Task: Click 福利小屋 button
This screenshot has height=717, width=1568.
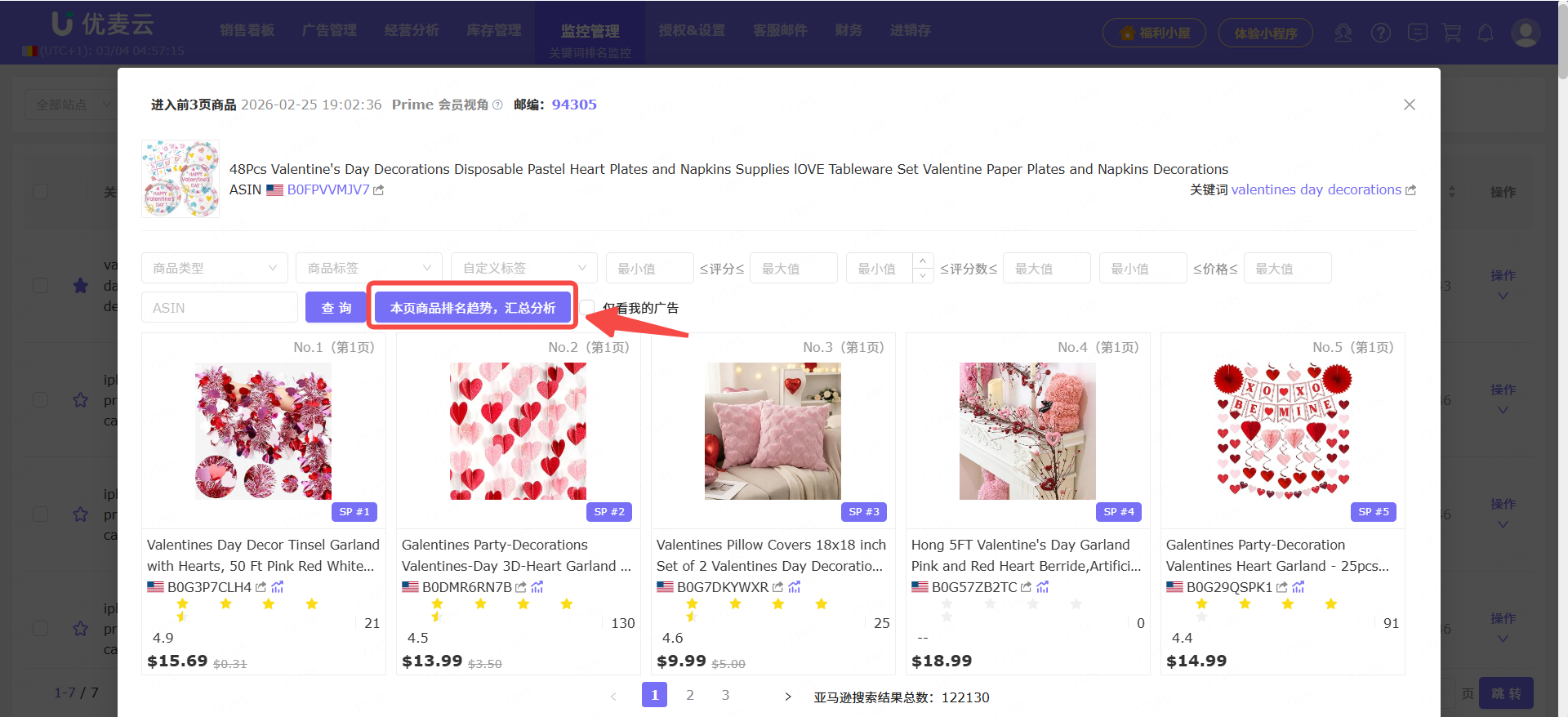Action: tap(1154, 33)
